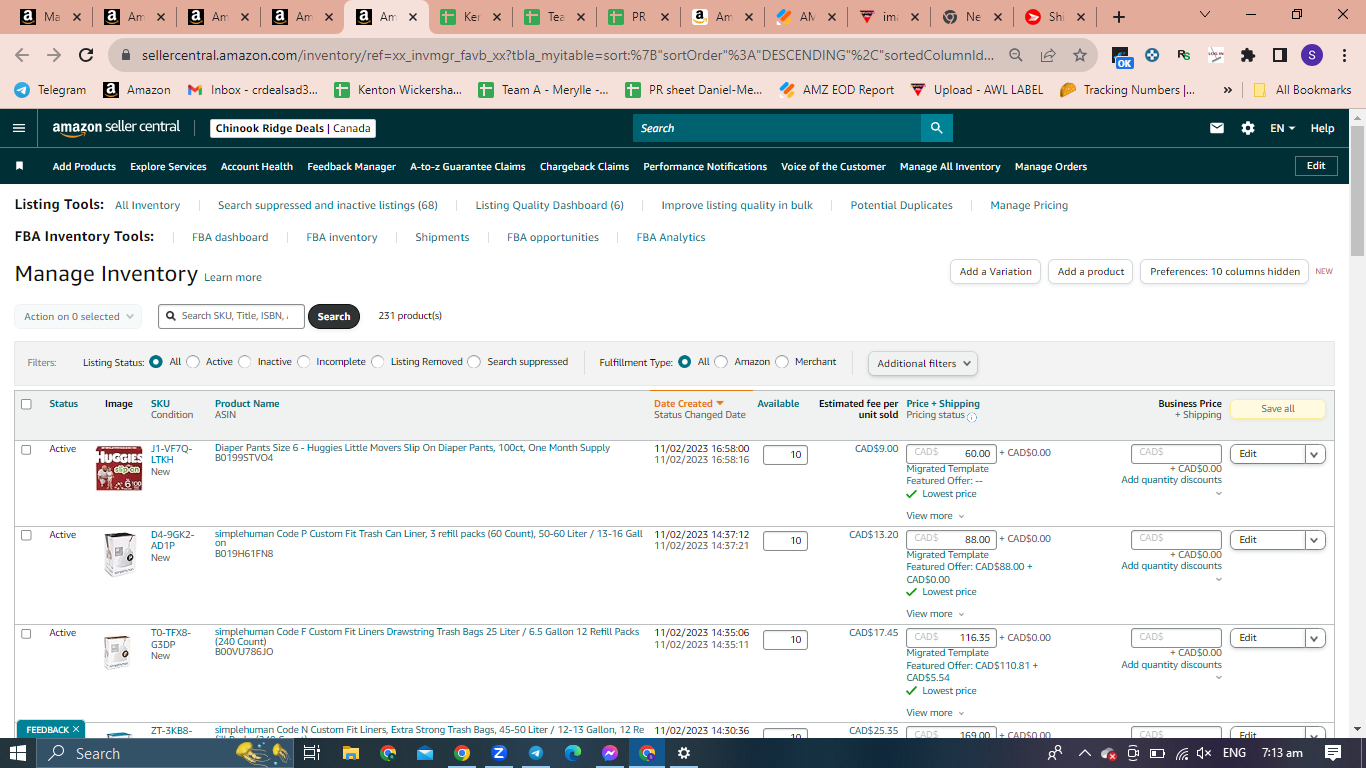Open the Windows notification center icon

[1332, 753]
